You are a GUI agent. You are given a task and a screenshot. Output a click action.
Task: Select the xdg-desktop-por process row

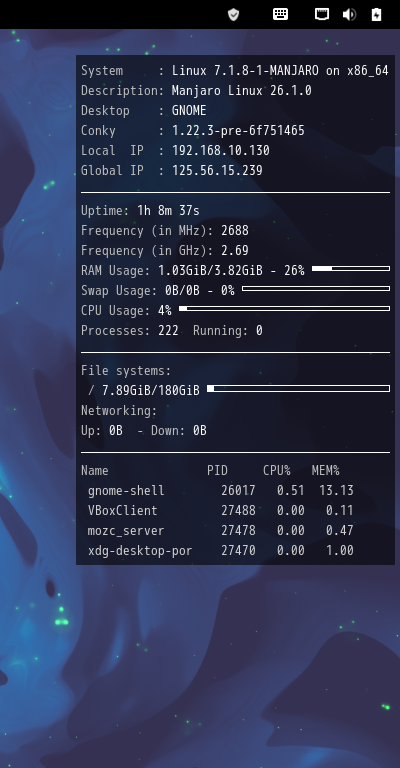click(220, 551)
